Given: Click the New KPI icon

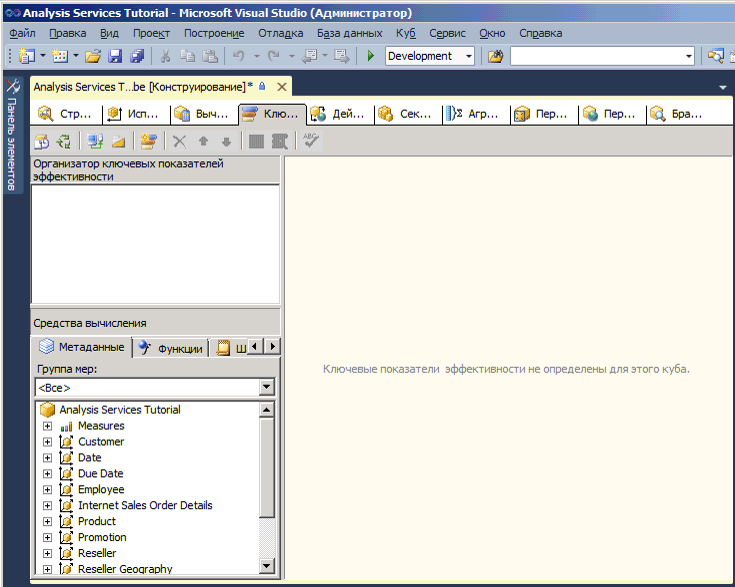Looking at the screenshot, I should point(148,141).
